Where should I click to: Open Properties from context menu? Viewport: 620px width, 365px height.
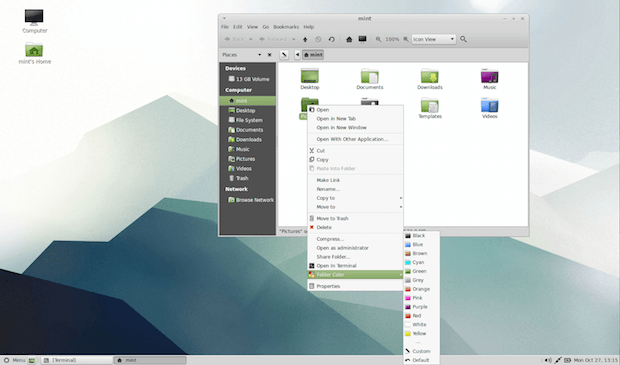[x=355, y=286]
